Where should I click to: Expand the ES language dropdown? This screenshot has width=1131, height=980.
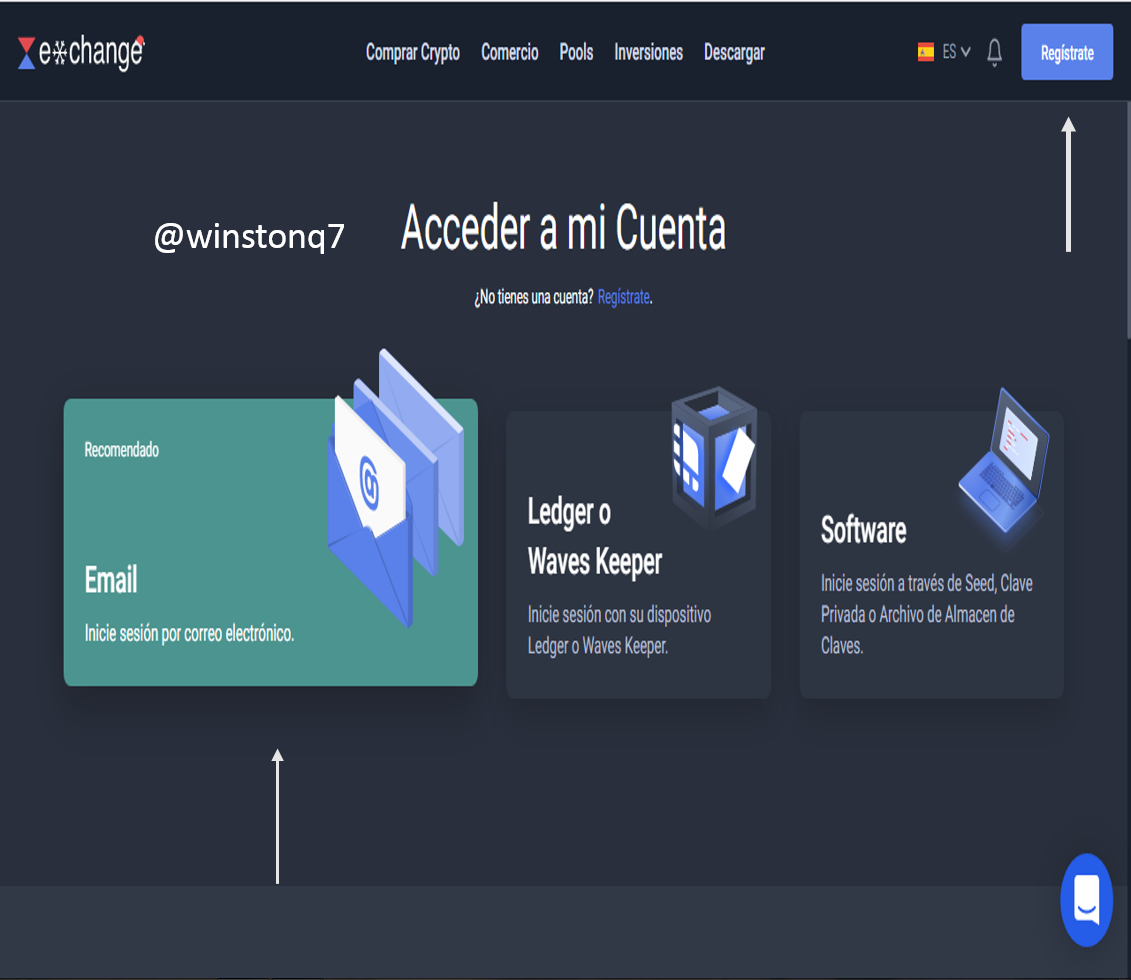click(956, 52)
